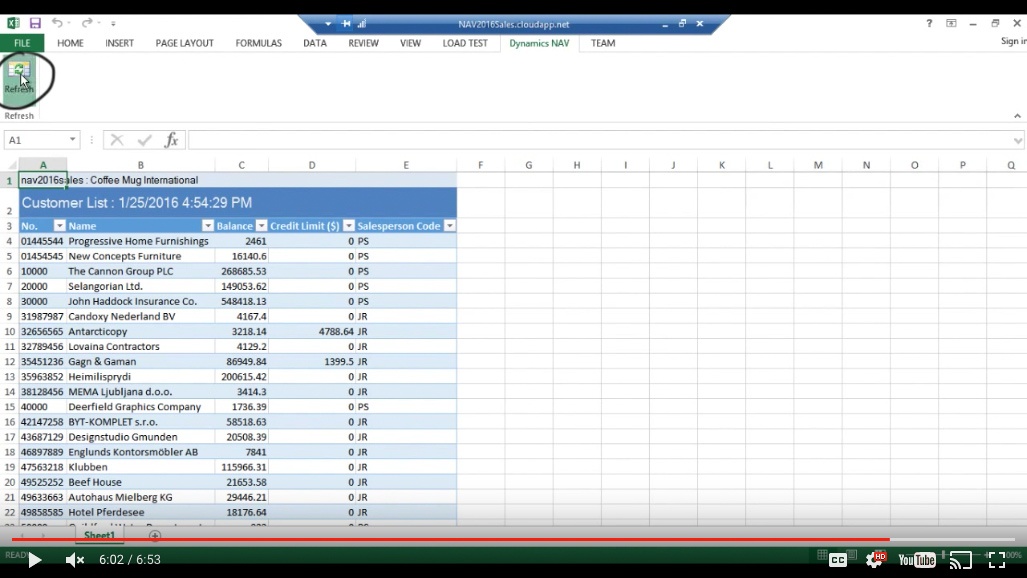Pin the remote connection bar
Image resolution: width=1027 pixels, height=578 pixels.
[x=346, y=24]
